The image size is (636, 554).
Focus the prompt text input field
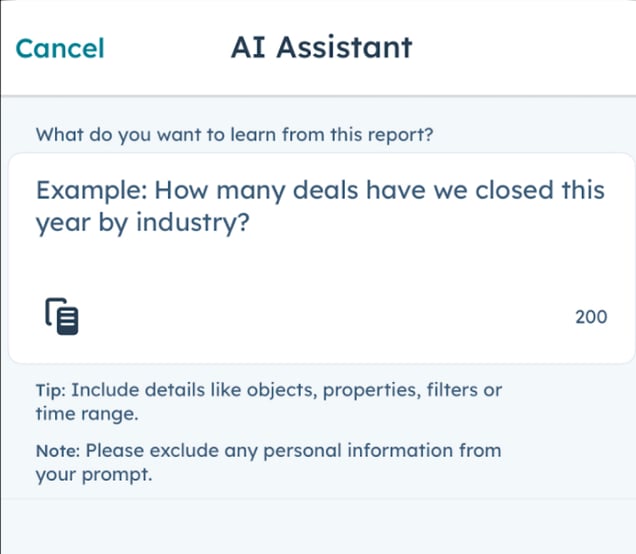pos(320,258)
